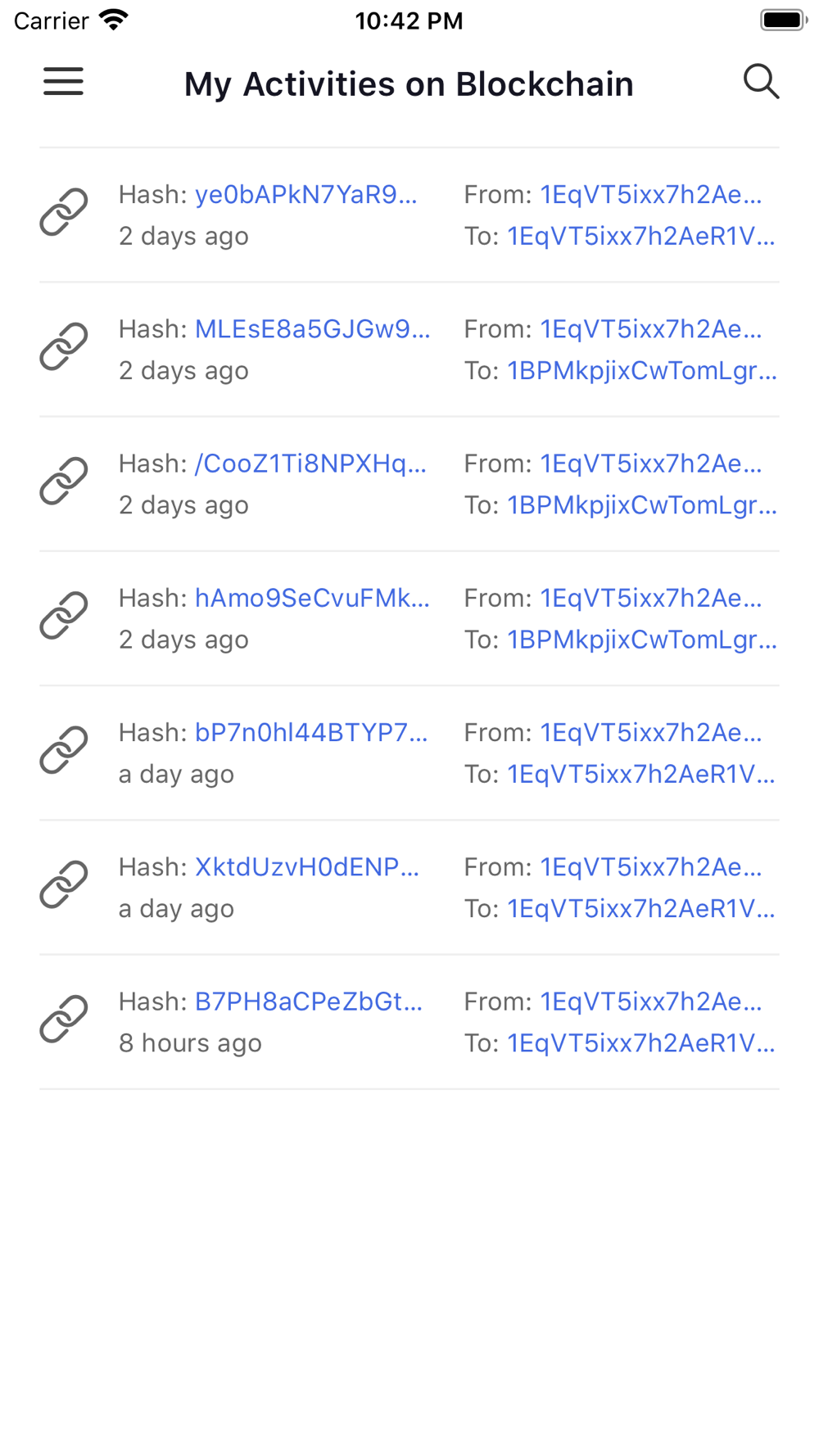Open transaction hash /CooZ1Ti8NPXHq link
Image resolution: width=819 pixels, height=1456 pixels.
pos(310,463)
